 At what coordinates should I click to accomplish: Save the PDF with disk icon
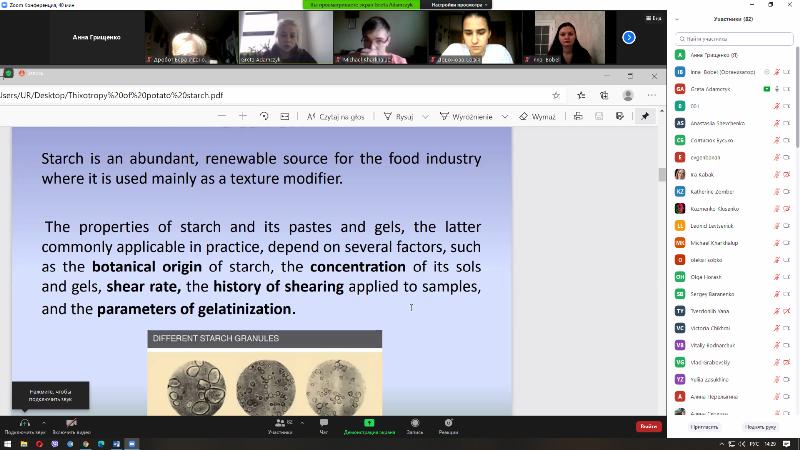(x=599, y=116)
